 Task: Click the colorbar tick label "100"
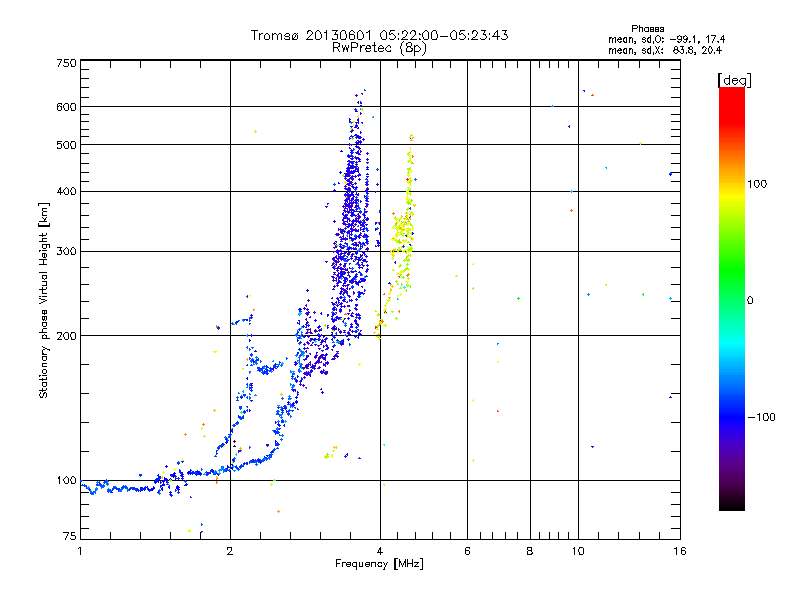coord(757,184)
